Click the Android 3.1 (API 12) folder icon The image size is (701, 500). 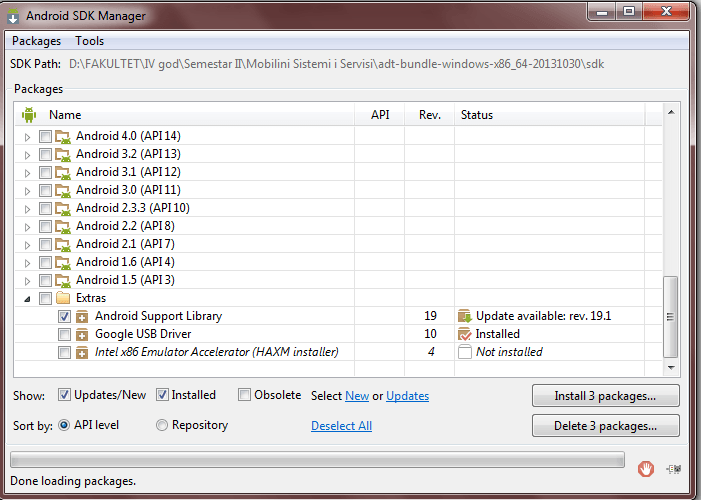click(x=63, y=172)
